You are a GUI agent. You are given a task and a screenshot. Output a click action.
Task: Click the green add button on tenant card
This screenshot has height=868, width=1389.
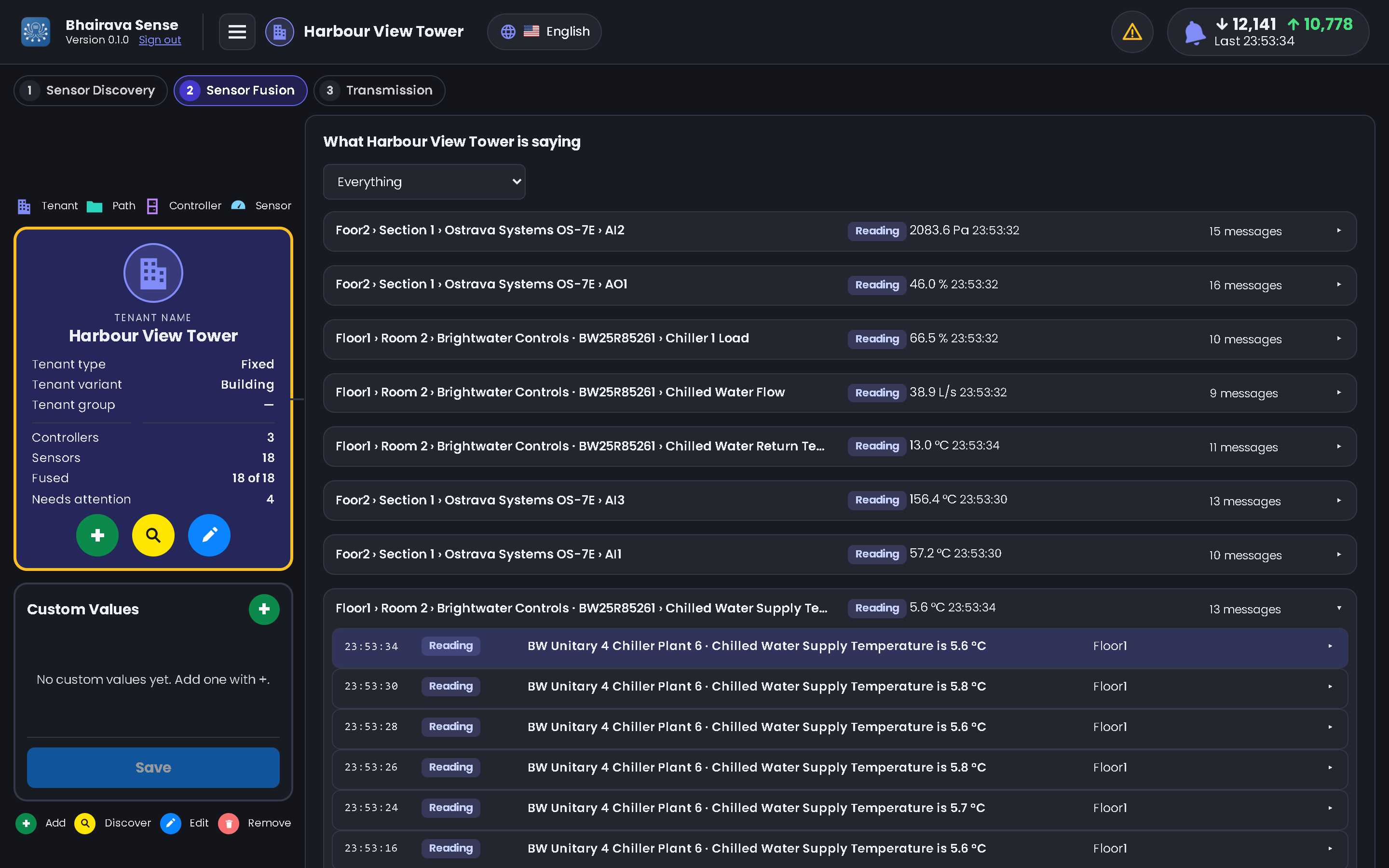click(97, 535)
